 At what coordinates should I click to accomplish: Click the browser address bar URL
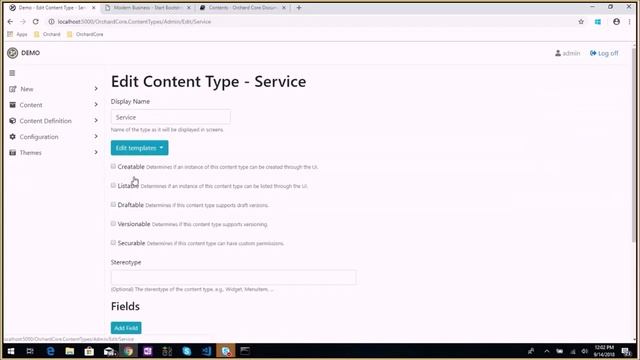point(134,22)
